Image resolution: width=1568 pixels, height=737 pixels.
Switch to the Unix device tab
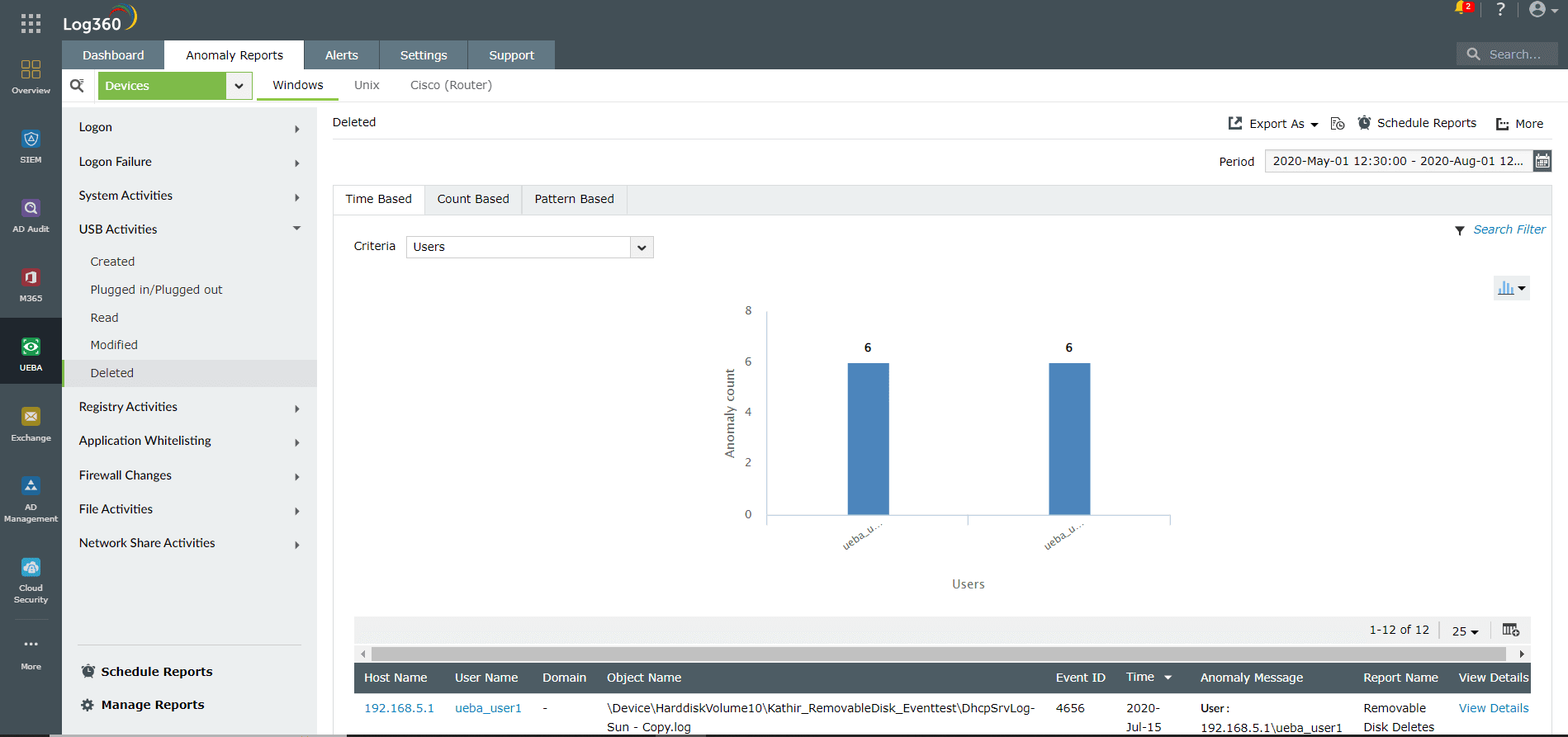pyautogui.click(x=367, y=85)
